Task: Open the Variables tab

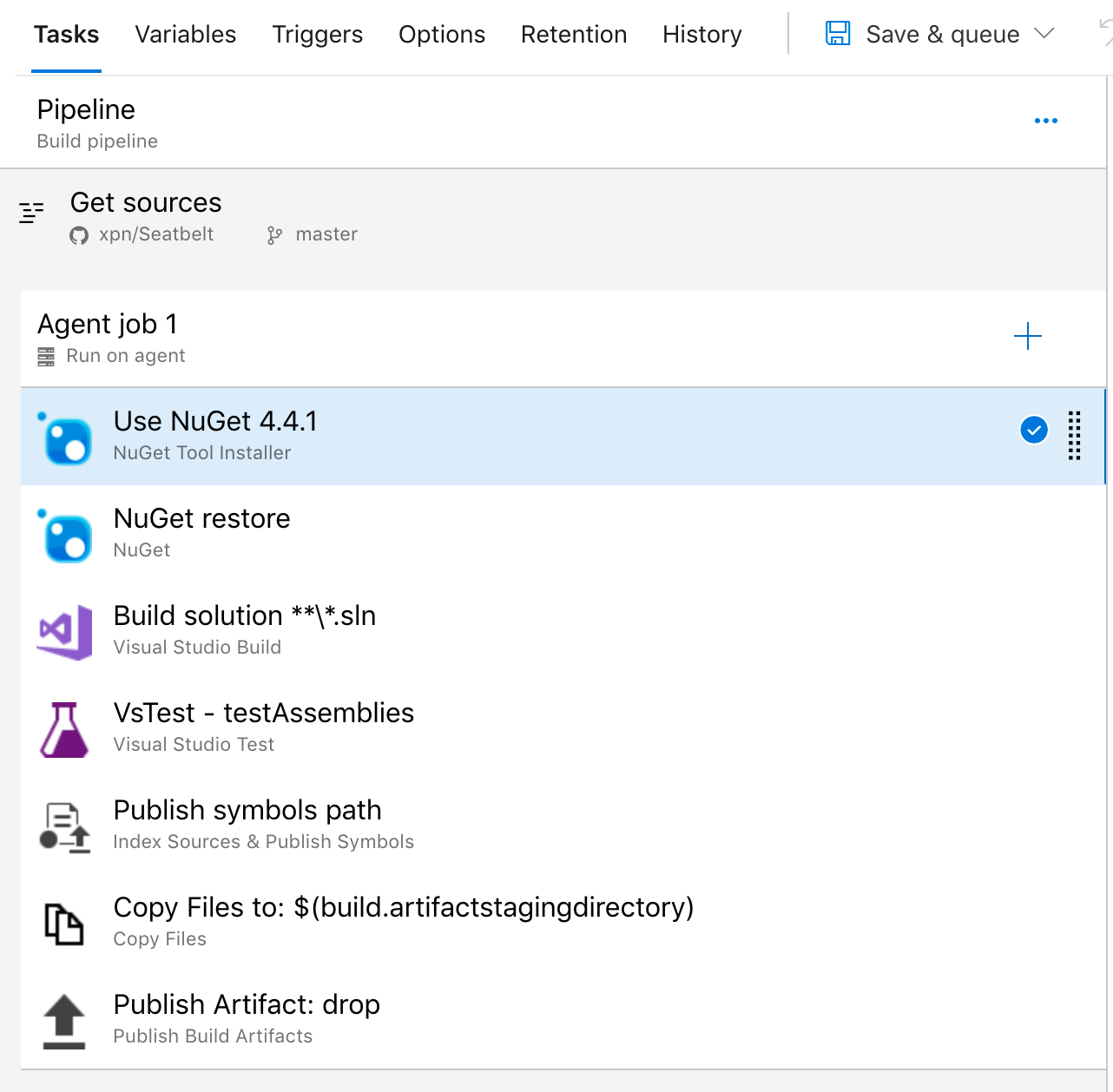Action: pos(186,35)
